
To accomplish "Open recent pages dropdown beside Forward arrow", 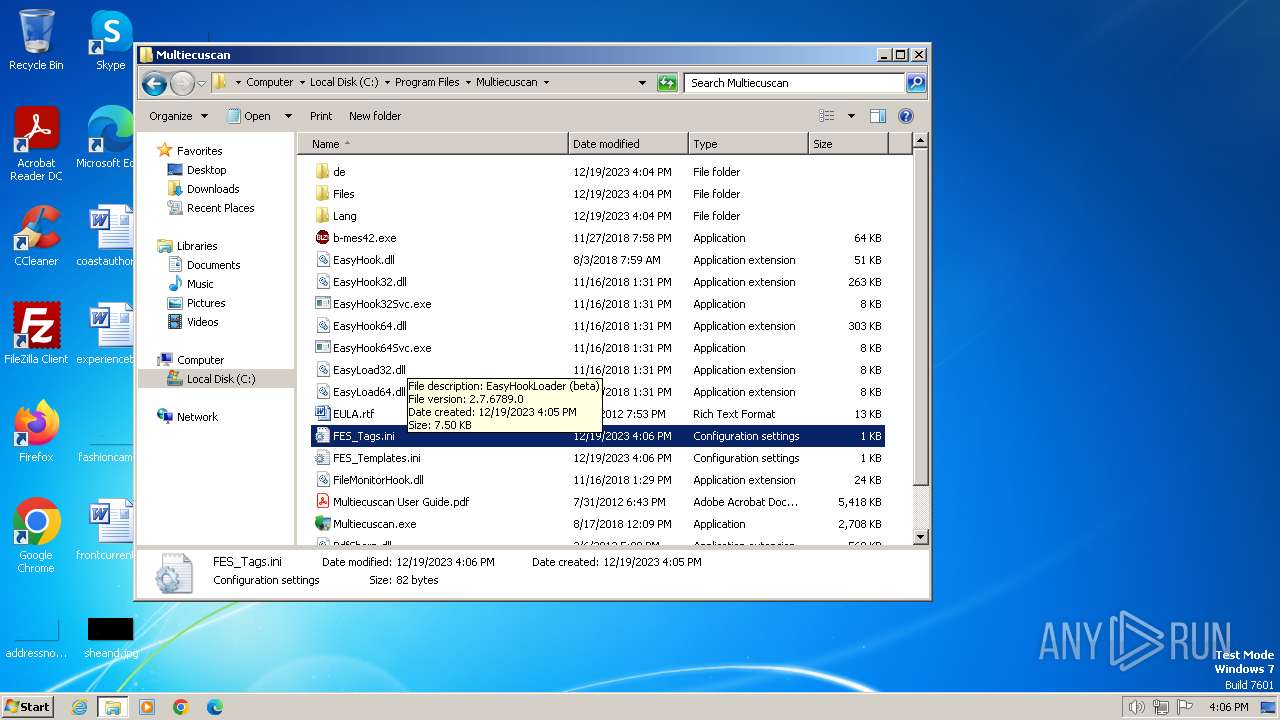I will pyautogui.click(x=201, y=83).
